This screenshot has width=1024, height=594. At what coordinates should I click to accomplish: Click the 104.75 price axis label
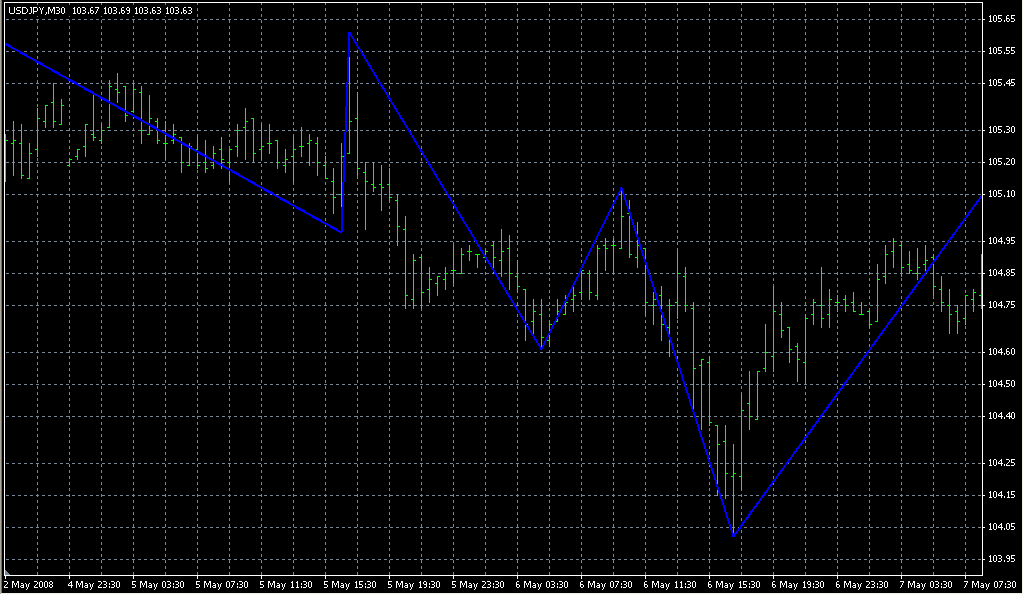coord(1001,305)
